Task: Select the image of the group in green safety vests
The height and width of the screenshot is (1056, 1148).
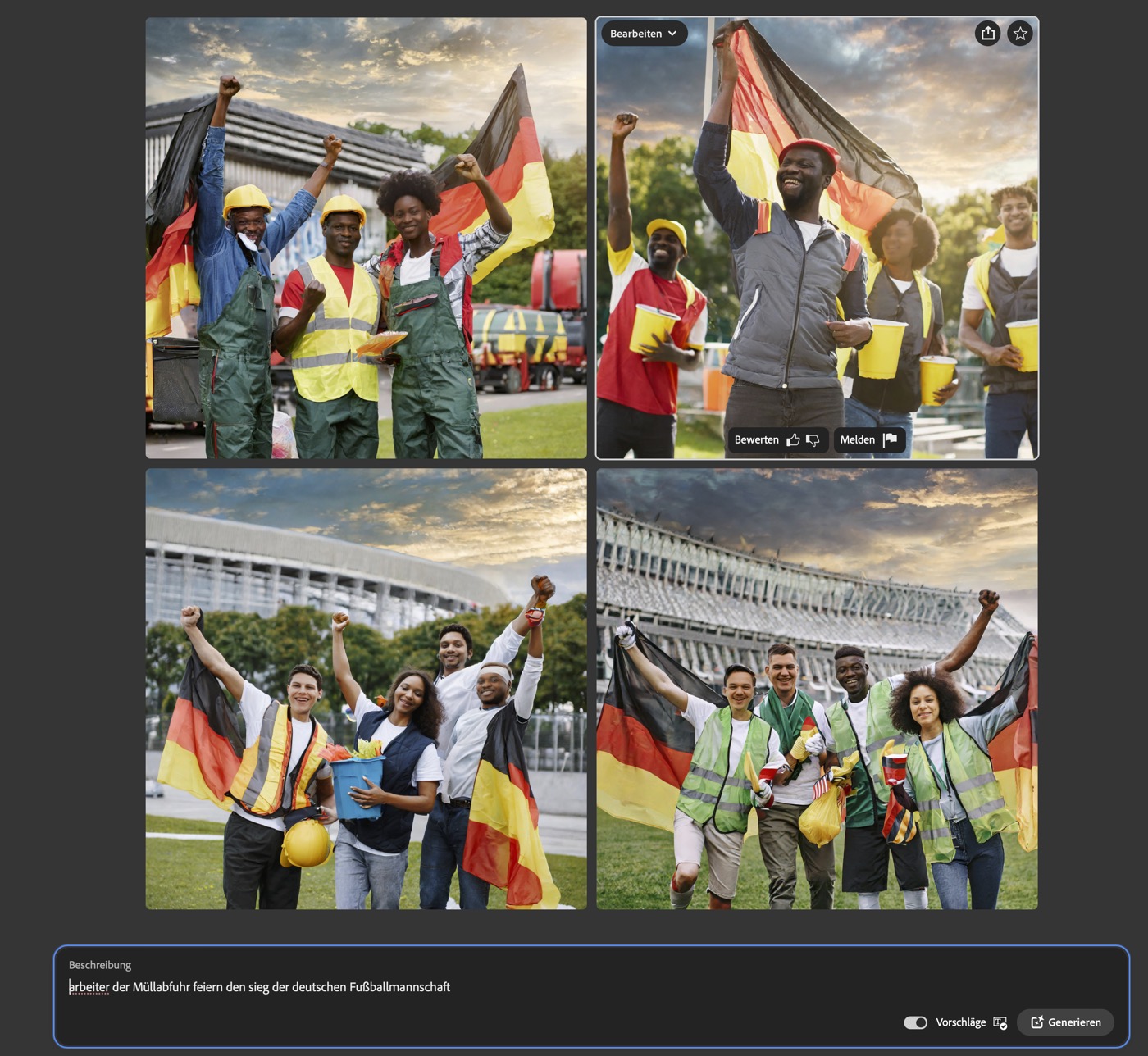Action: (x=818, y=689)
